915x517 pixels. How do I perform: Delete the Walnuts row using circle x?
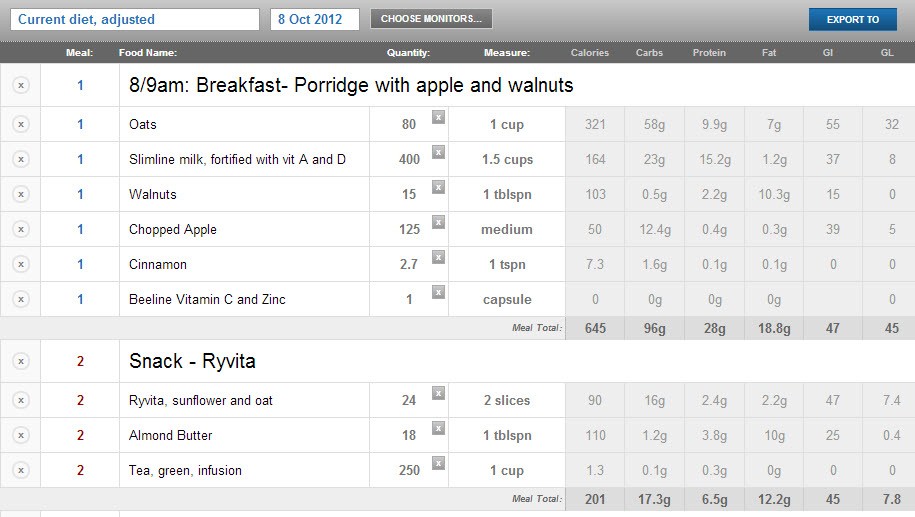point(21,194)
